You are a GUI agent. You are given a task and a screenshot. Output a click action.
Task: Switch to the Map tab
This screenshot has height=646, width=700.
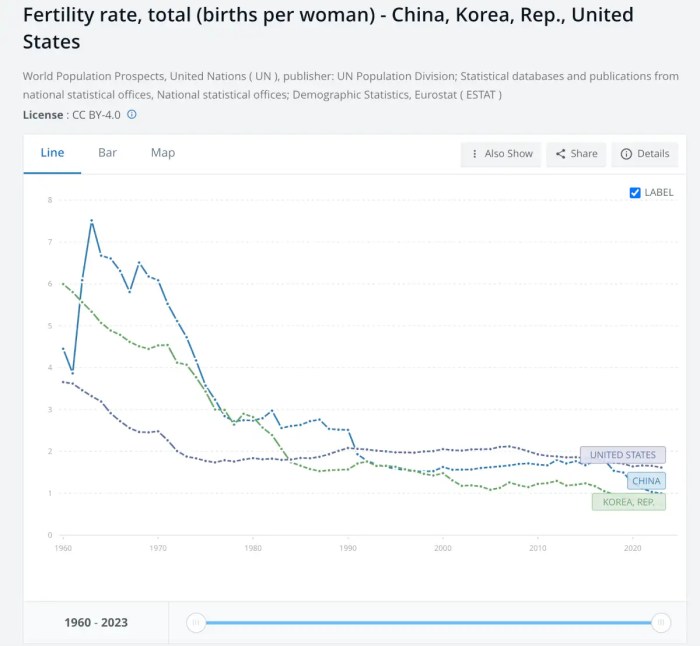pos(163,153)
